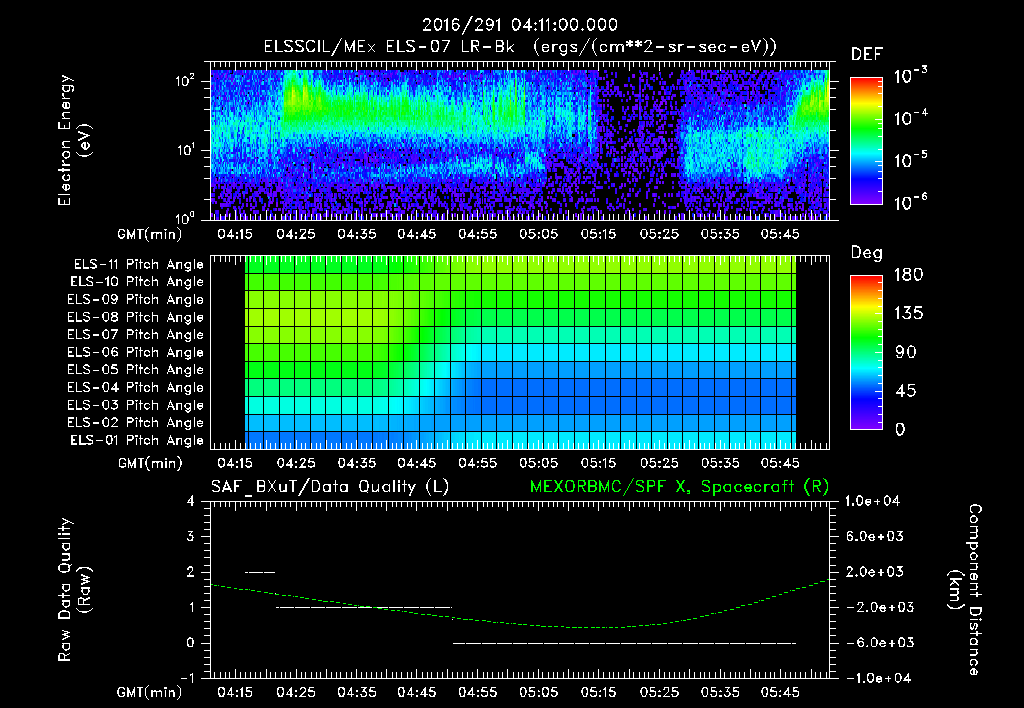Click the ELS-07 Pitch Angle row label
The image size is (1024, 708).
point(135,334)
